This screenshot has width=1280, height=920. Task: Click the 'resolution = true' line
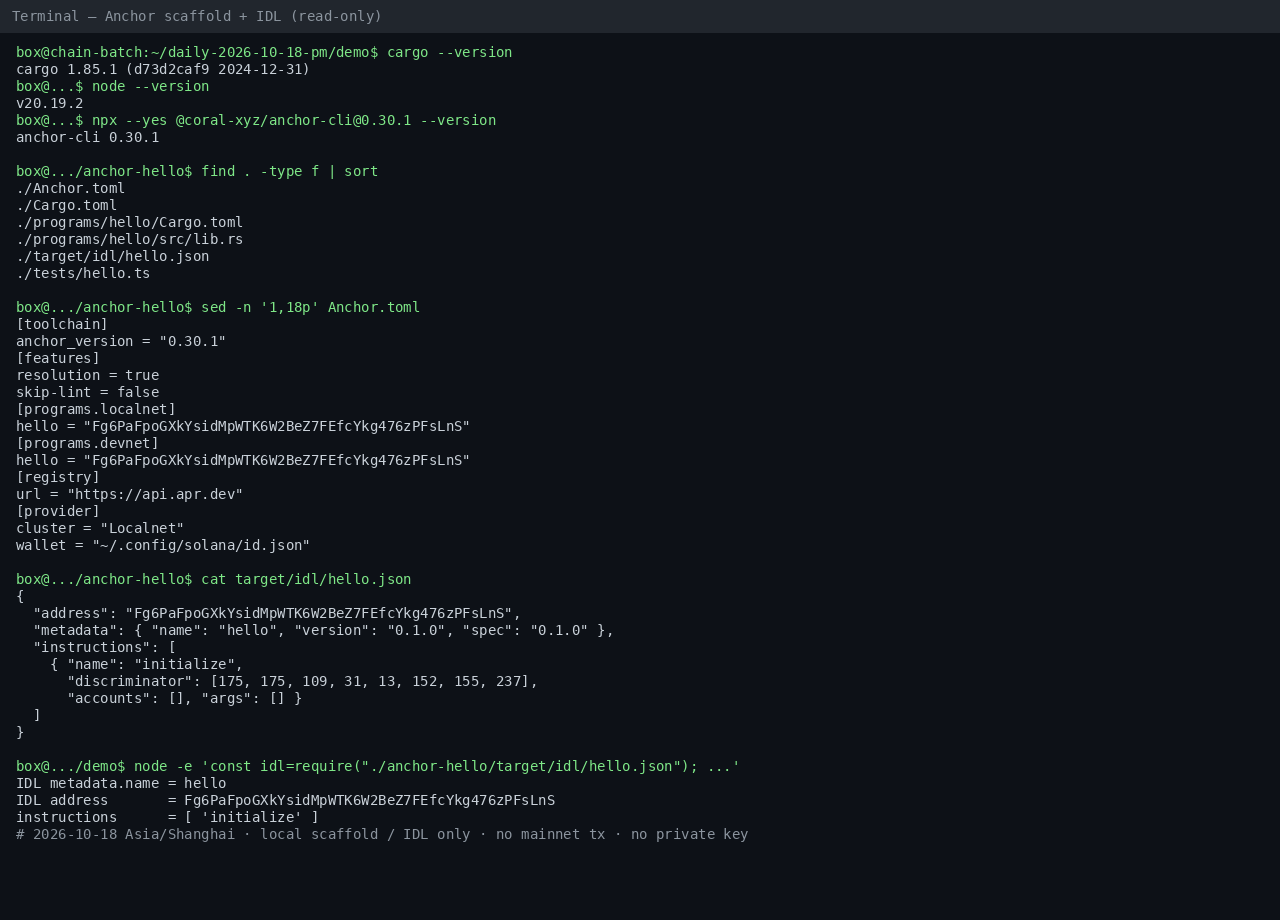[x=88, y=375]
